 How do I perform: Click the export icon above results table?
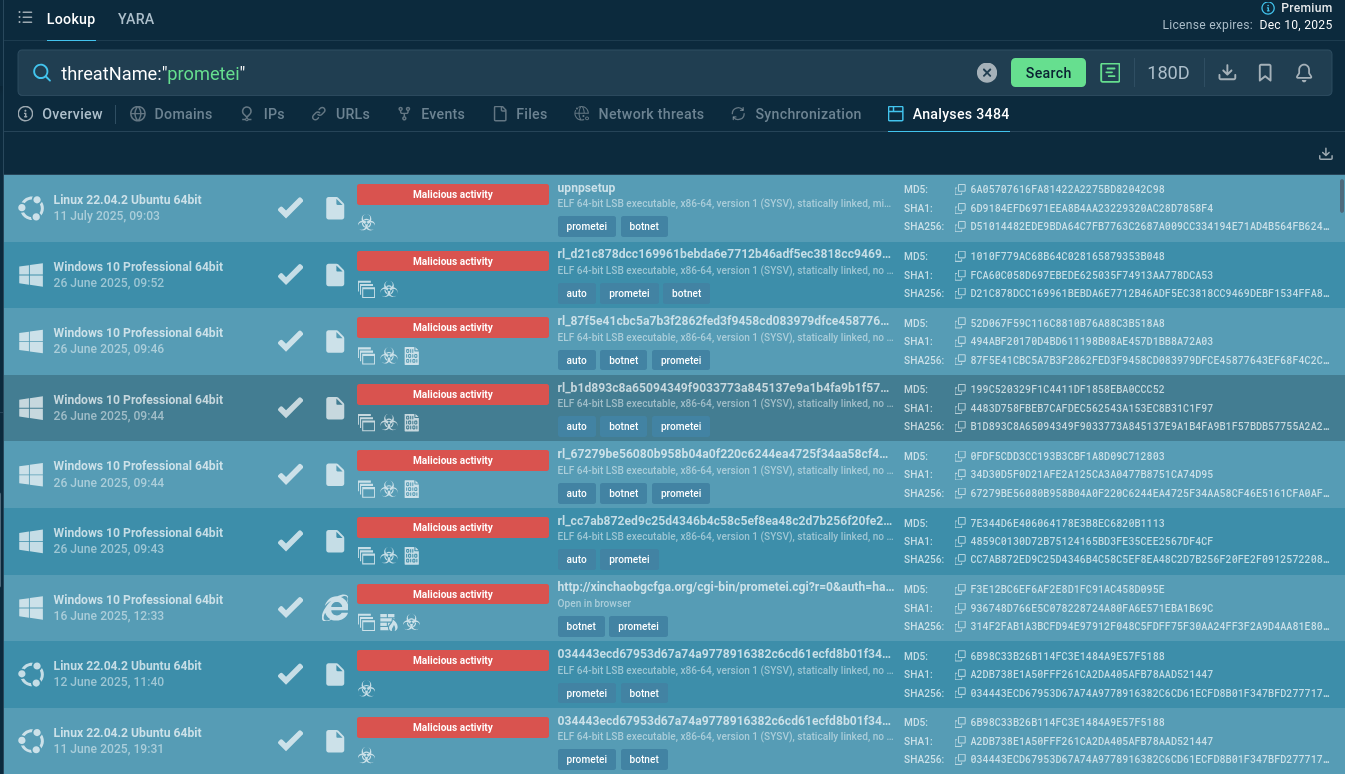click(x=1326, y=154)
